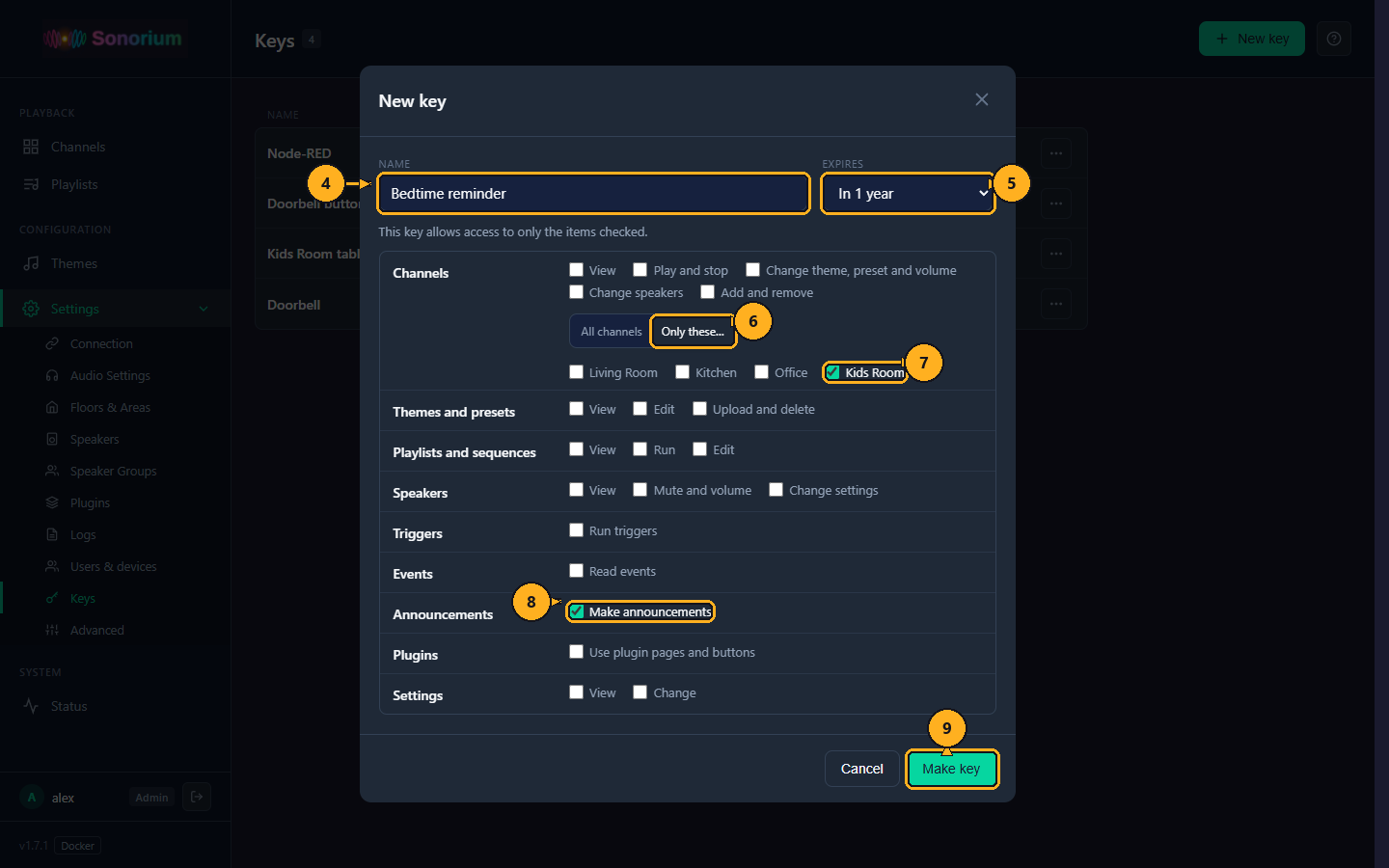This screenshot has width=1389, height=868.
Task: Check Mute and volume permission
Action: (640, 490)
